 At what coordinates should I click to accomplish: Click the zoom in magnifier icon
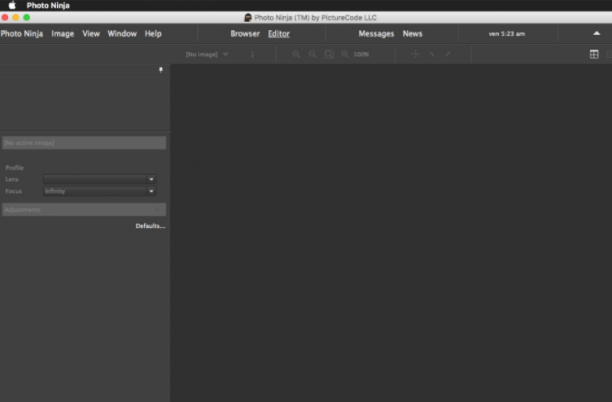(x=296, y=54)
